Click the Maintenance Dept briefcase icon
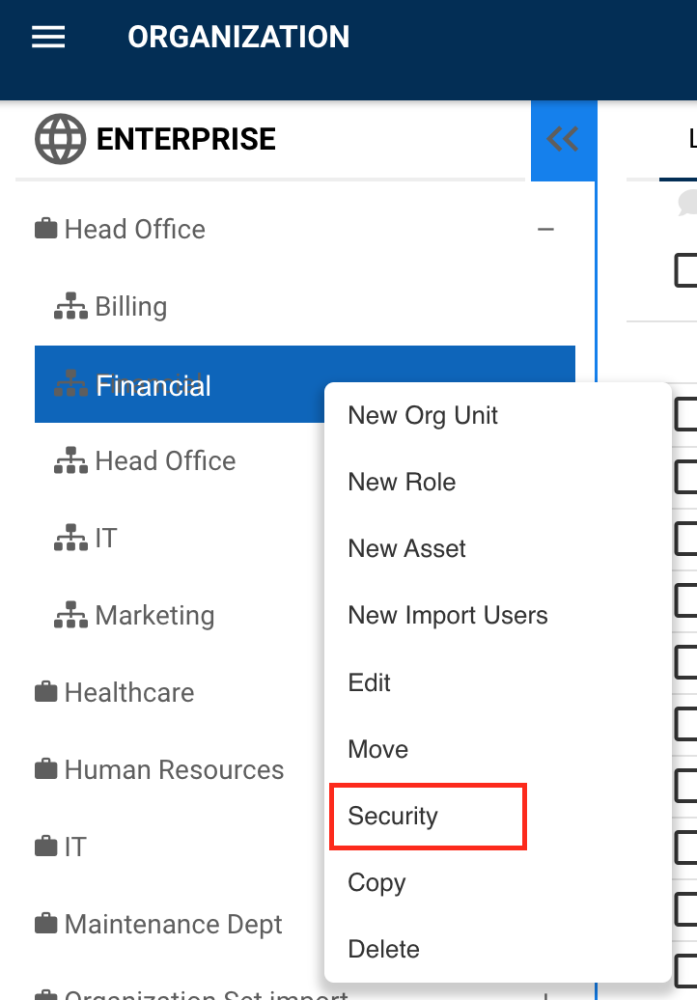Image resolution: width=697 pixels, height=1000 pixels. [x=46, y=925]
